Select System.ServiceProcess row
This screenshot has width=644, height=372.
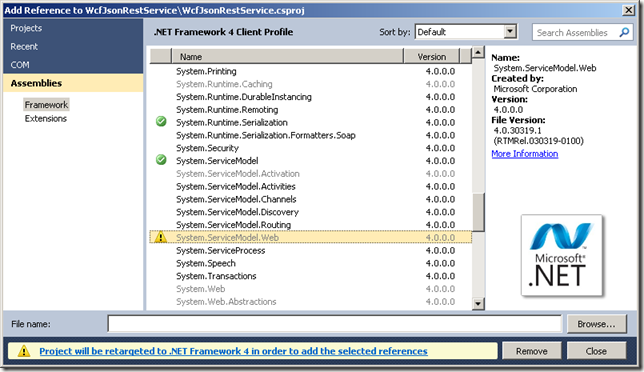click(310, 250)
